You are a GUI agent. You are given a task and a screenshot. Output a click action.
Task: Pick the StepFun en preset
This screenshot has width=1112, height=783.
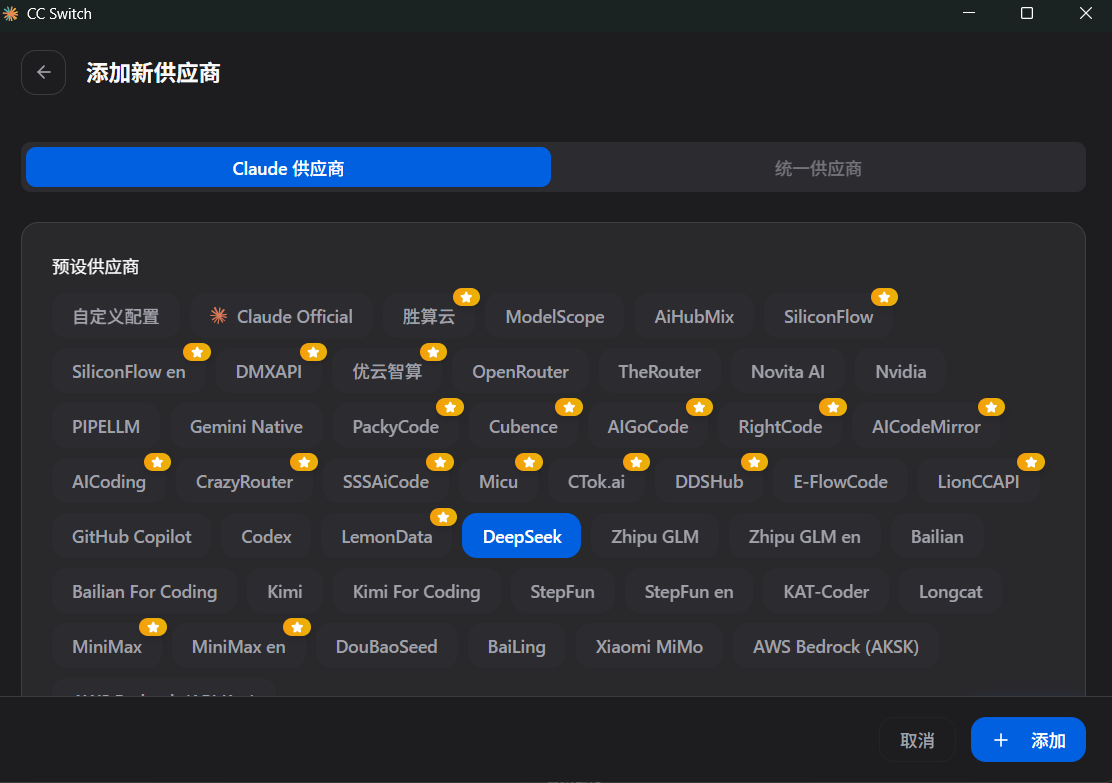click(689, 592)
